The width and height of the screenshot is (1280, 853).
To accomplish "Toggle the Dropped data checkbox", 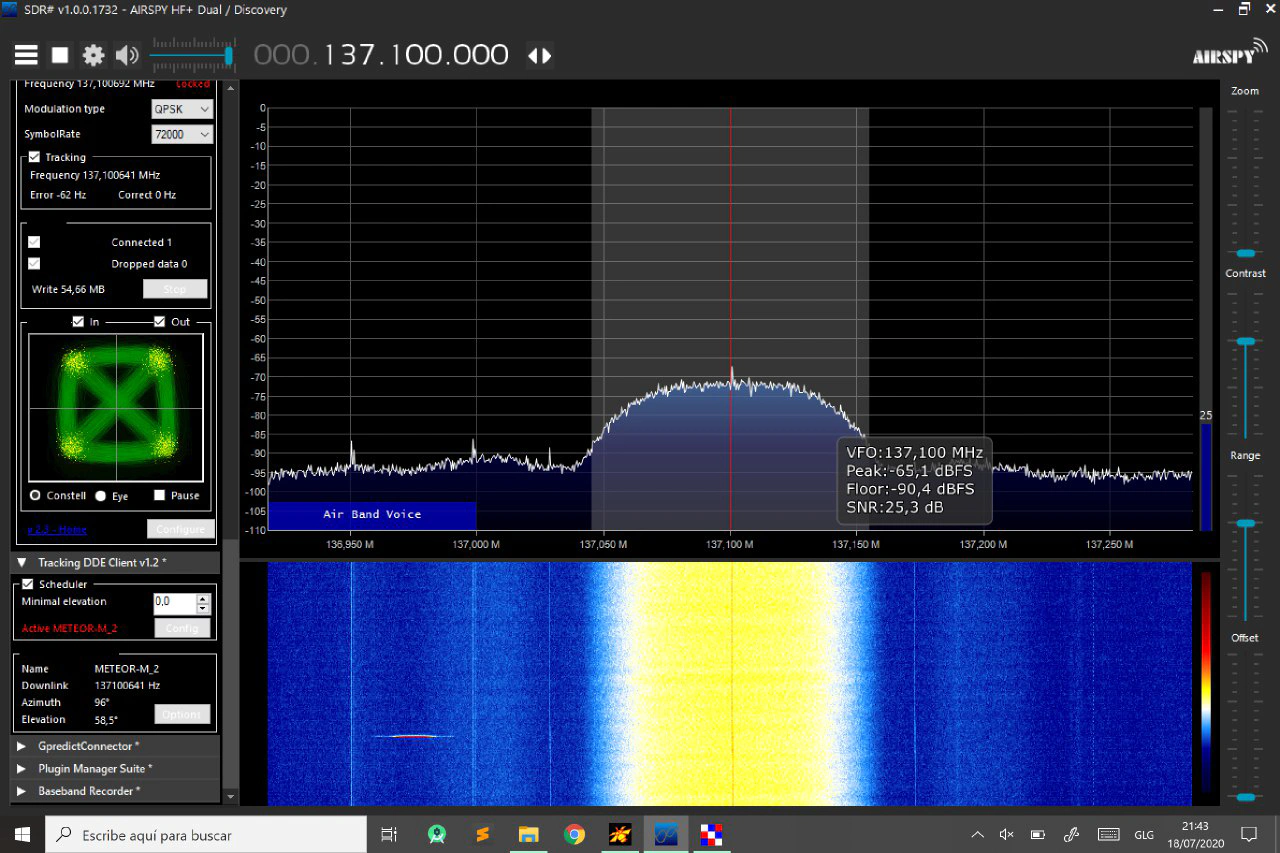I will 34,264.
